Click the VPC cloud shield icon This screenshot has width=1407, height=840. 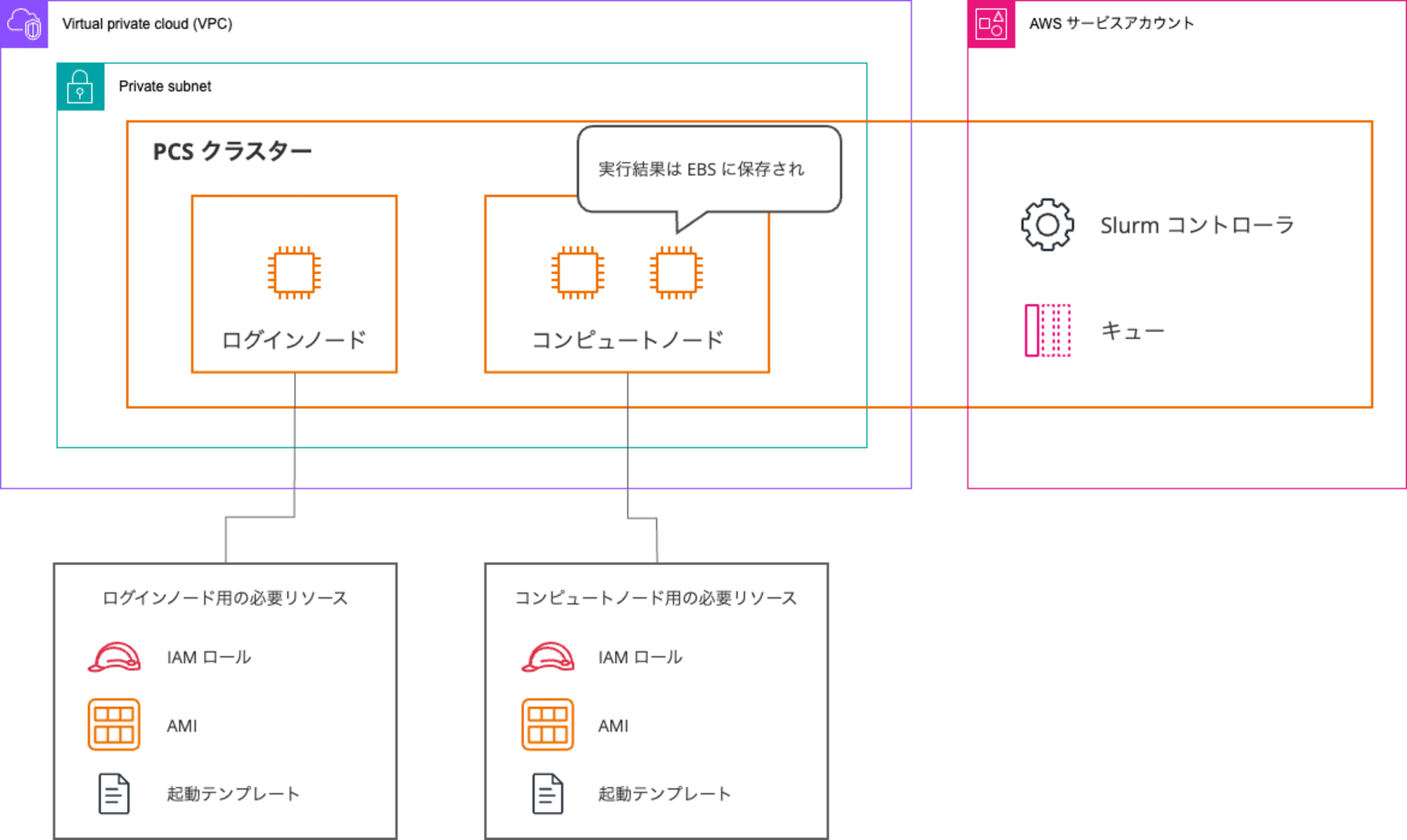coord(24,24)
